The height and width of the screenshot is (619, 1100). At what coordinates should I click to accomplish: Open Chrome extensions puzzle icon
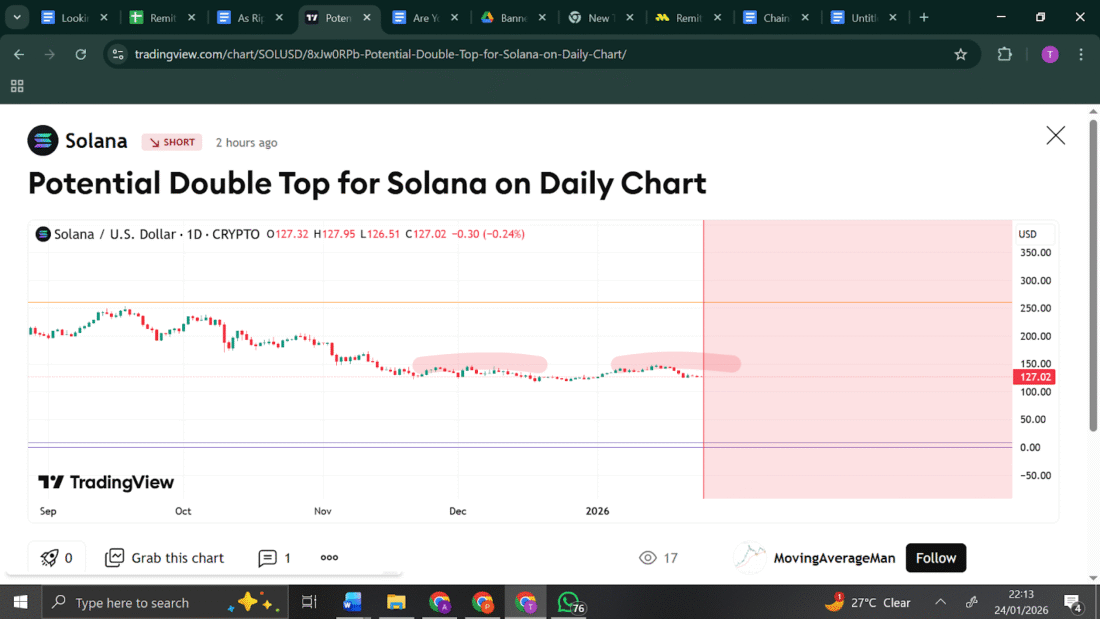point(1005,54)
